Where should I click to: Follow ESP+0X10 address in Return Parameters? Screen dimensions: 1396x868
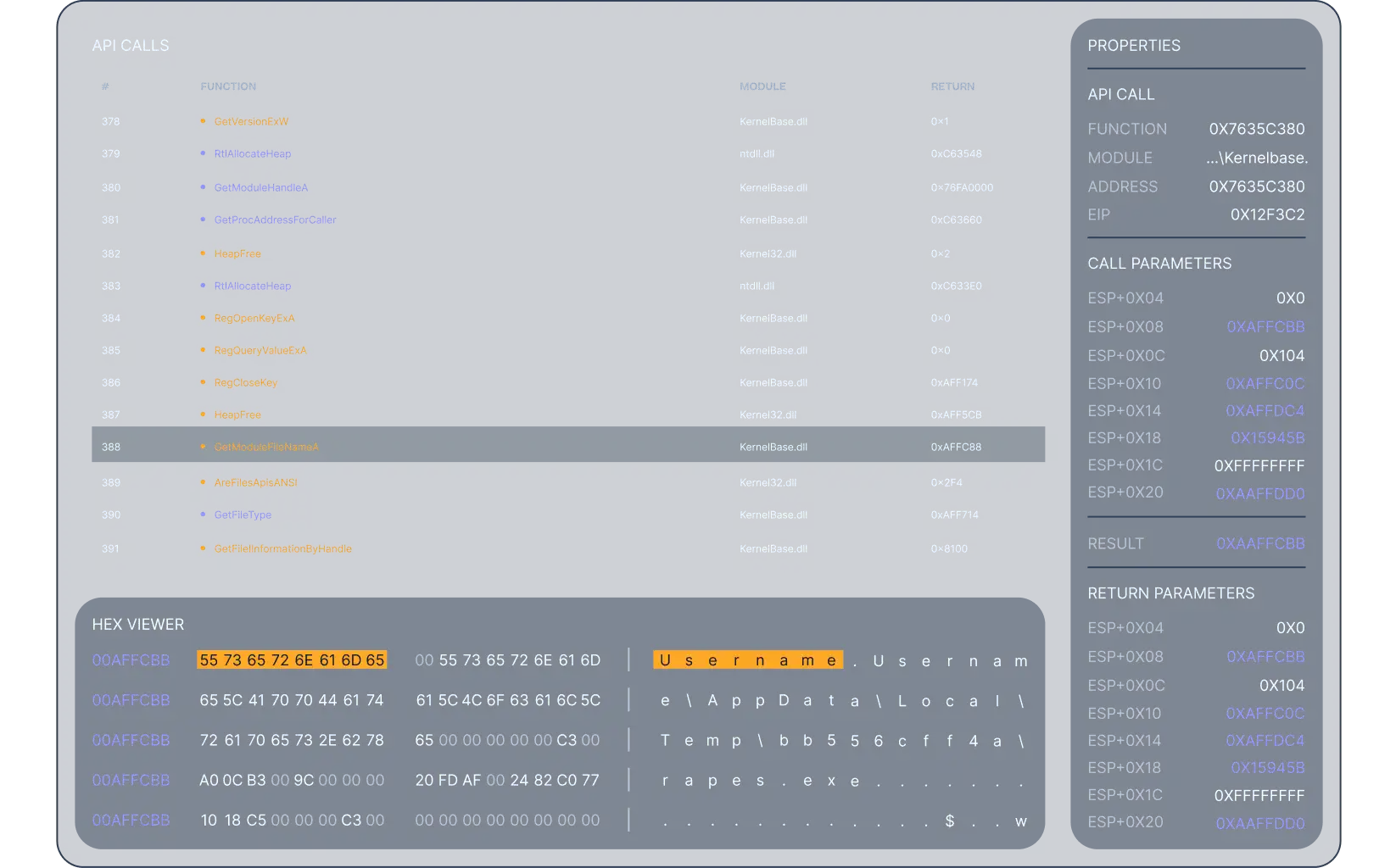(1265, 713)
